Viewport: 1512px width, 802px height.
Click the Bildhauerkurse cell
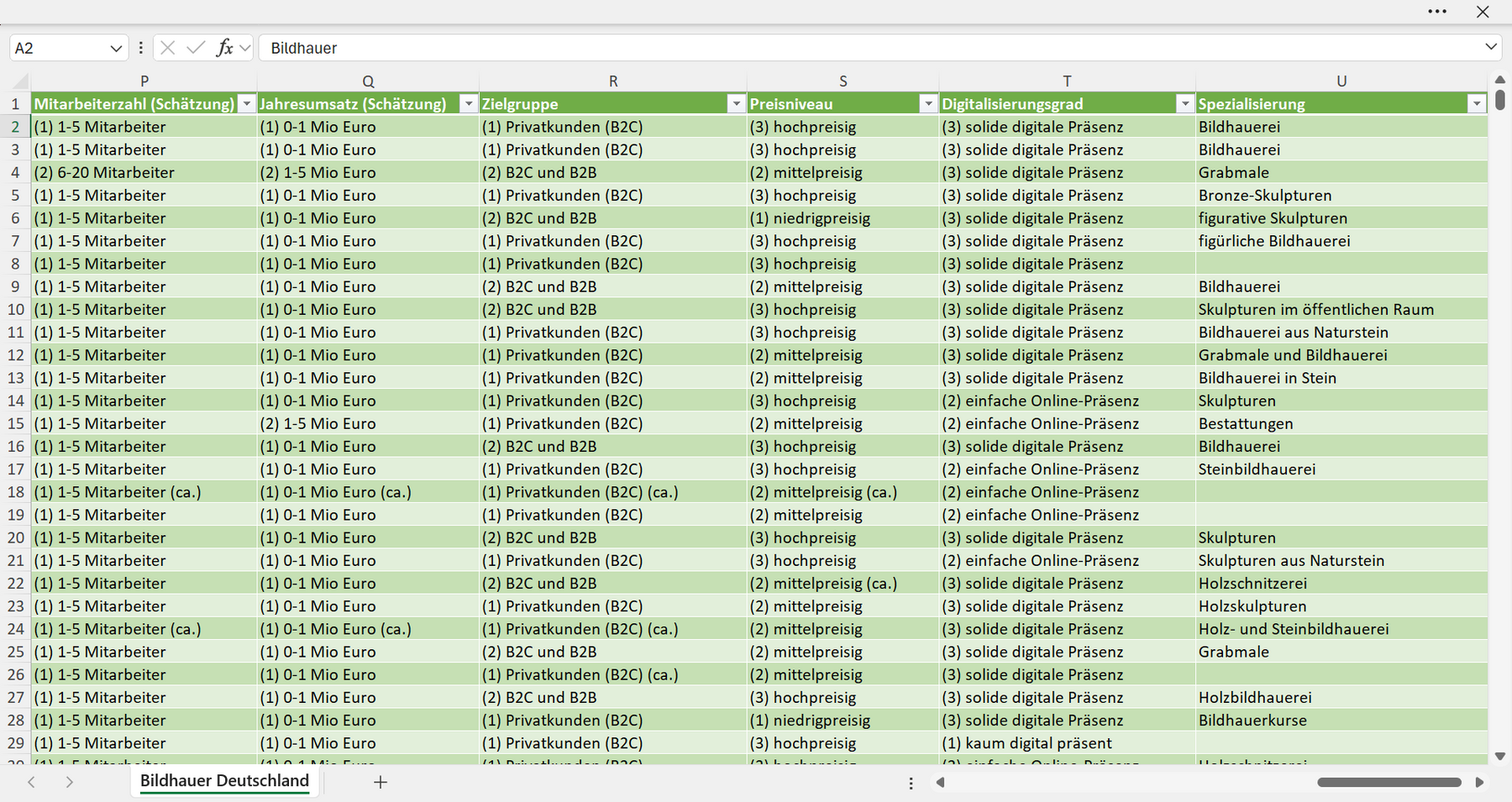[1341, 721]
